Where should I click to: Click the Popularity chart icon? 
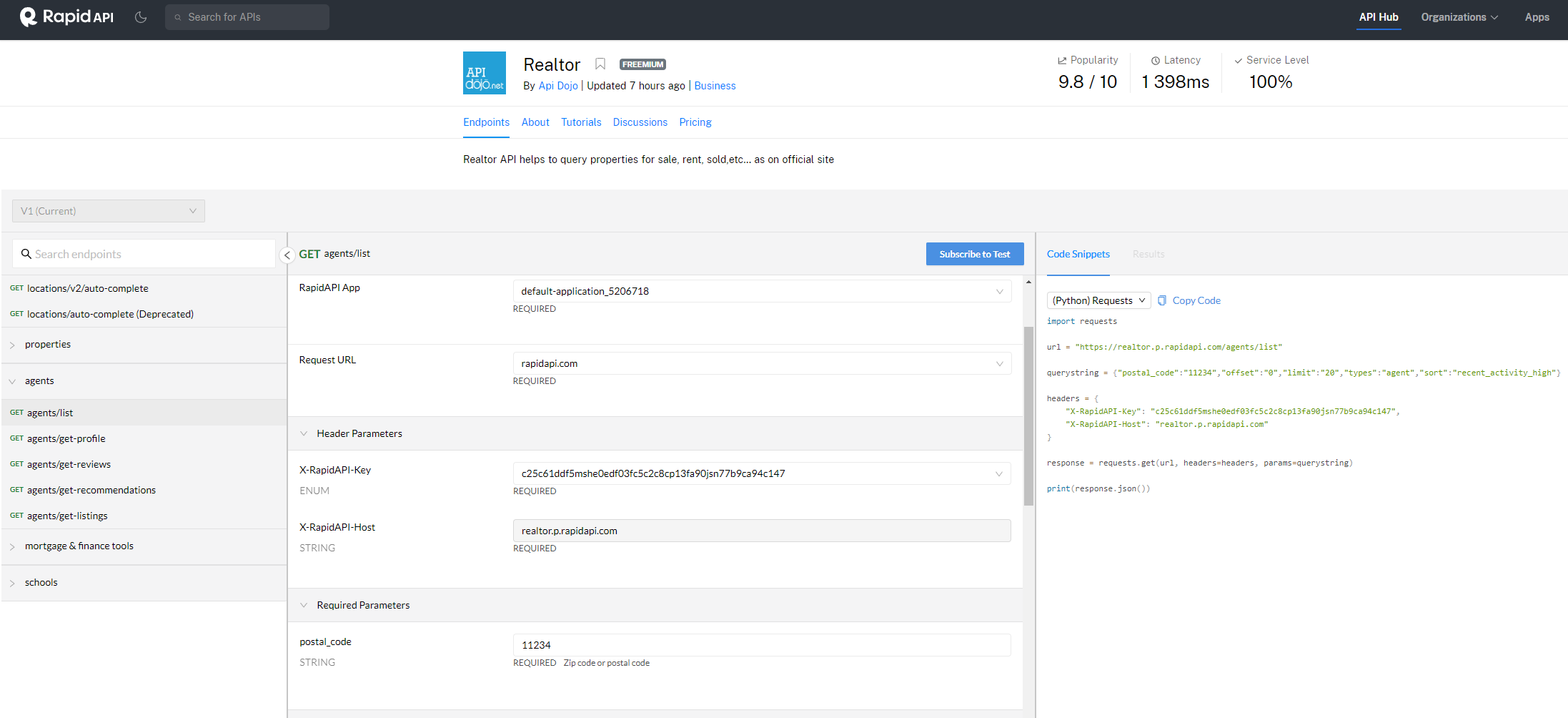[x=1062, y=61]
